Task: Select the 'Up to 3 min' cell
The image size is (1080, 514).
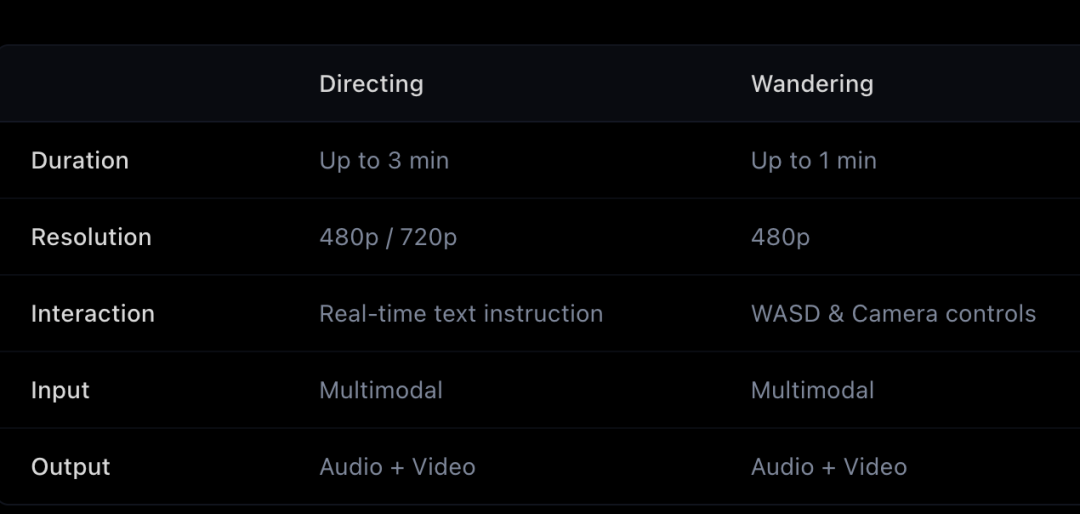Action: [x=384, y=161]
